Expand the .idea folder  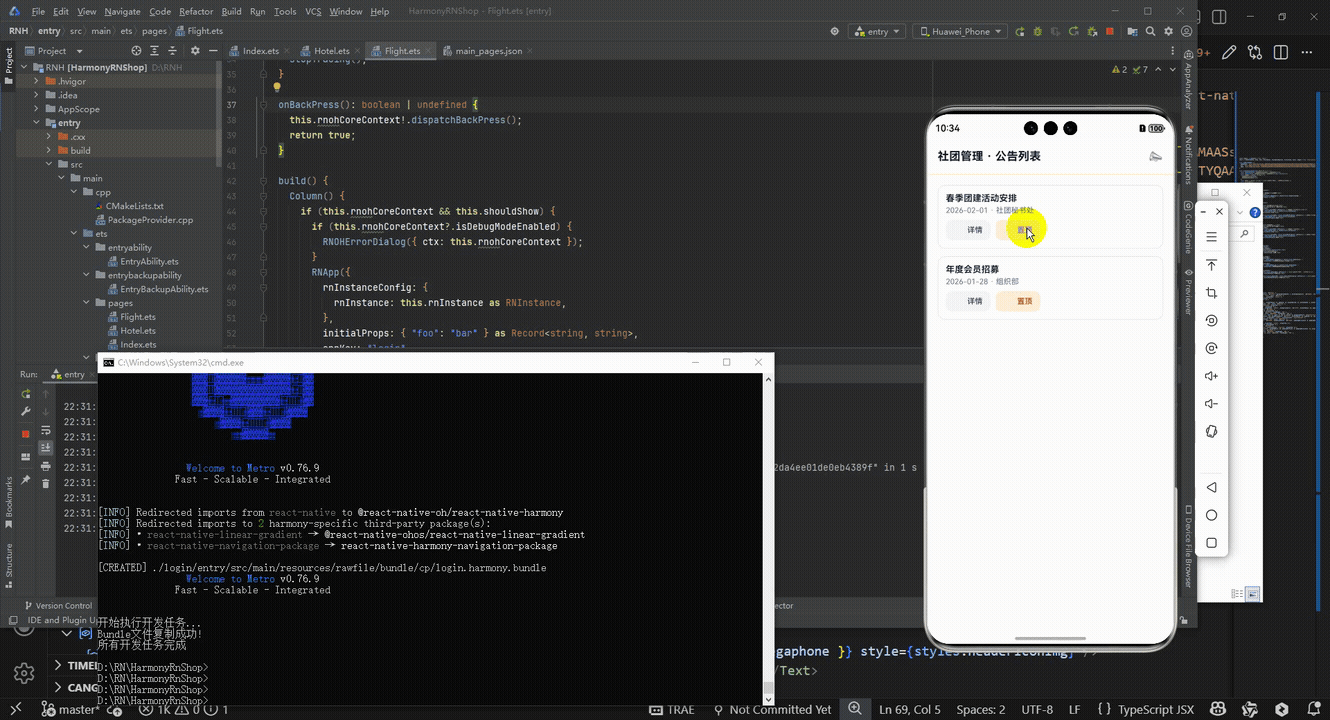[37, 95]
